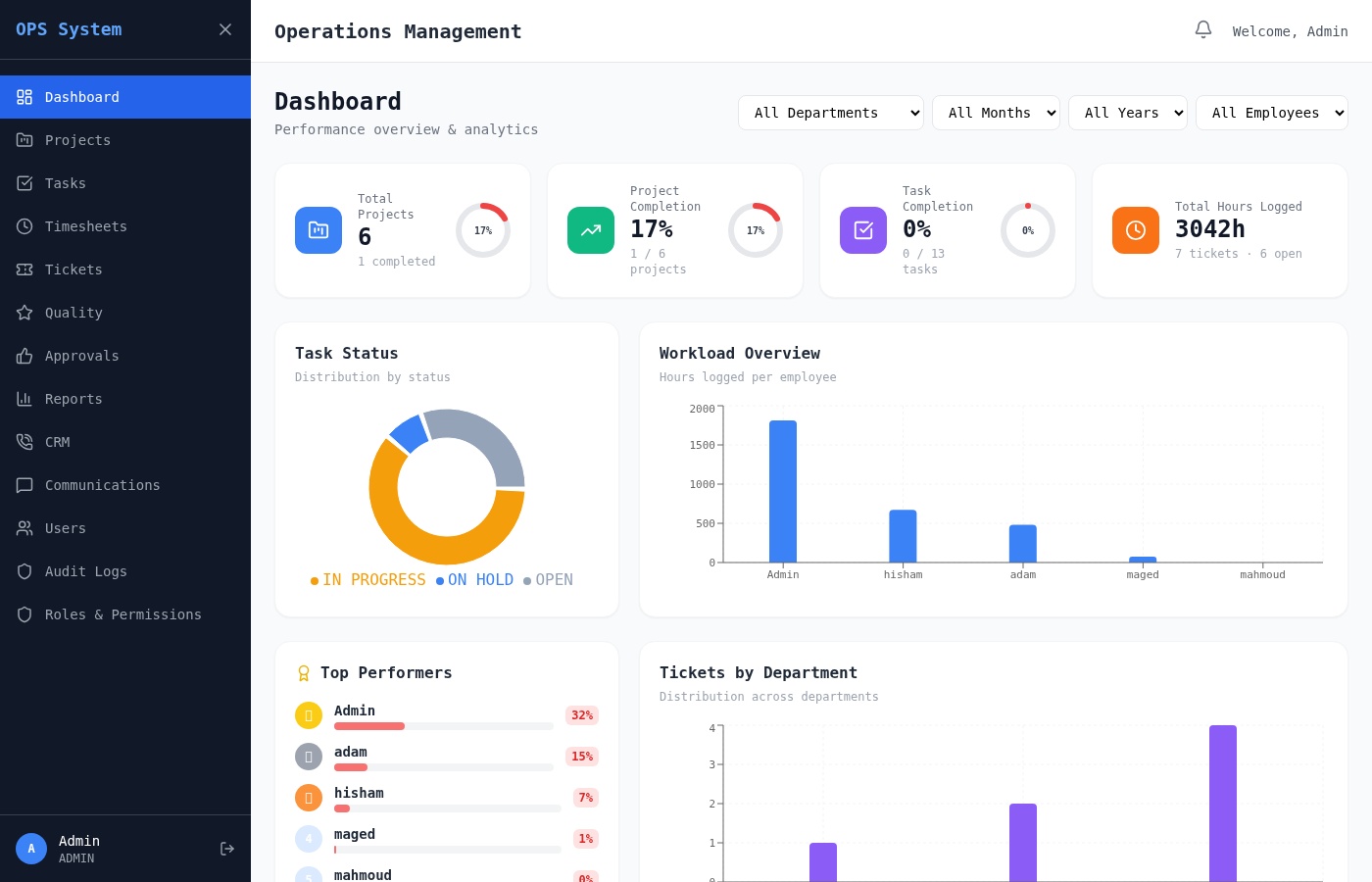Open Roles & Permissions page
The image size is (1372, 882).
[x=122, y=614]
